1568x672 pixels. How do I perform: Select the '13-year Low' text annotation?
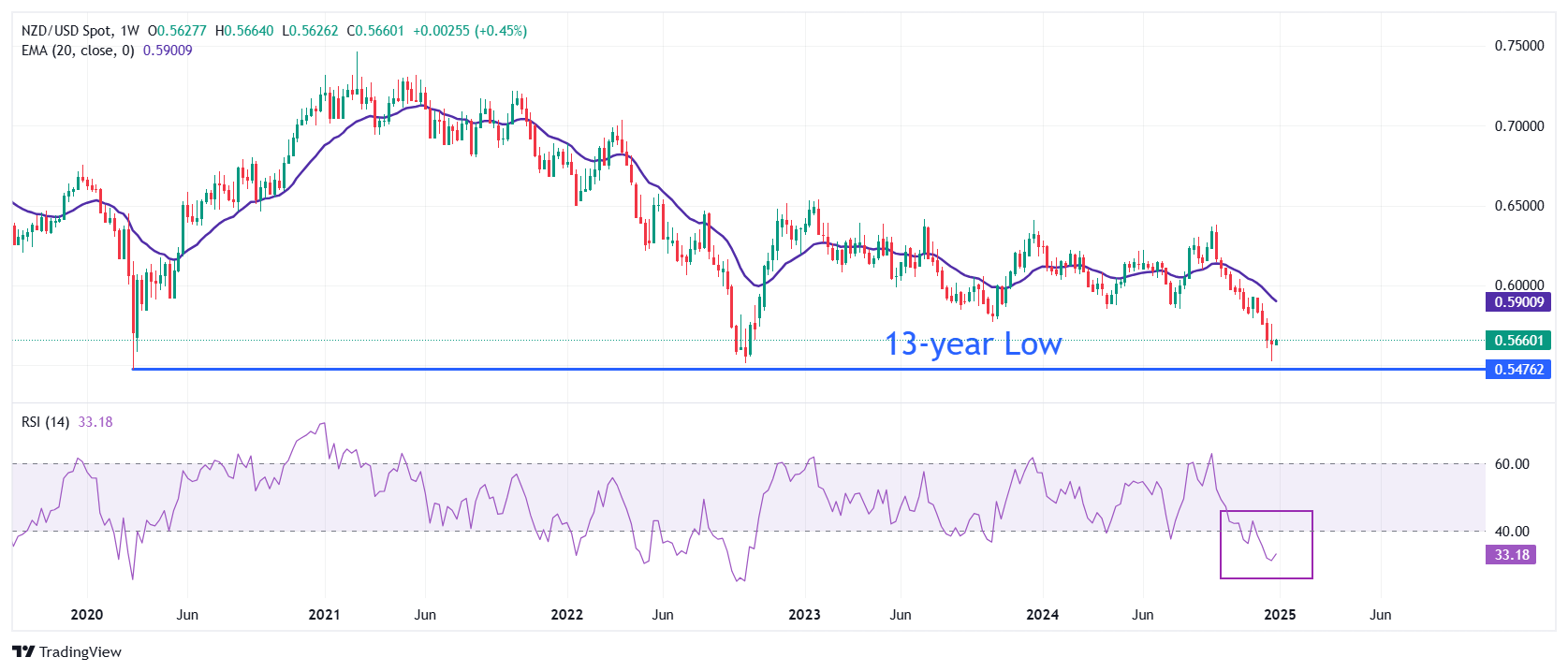point(973,344)
